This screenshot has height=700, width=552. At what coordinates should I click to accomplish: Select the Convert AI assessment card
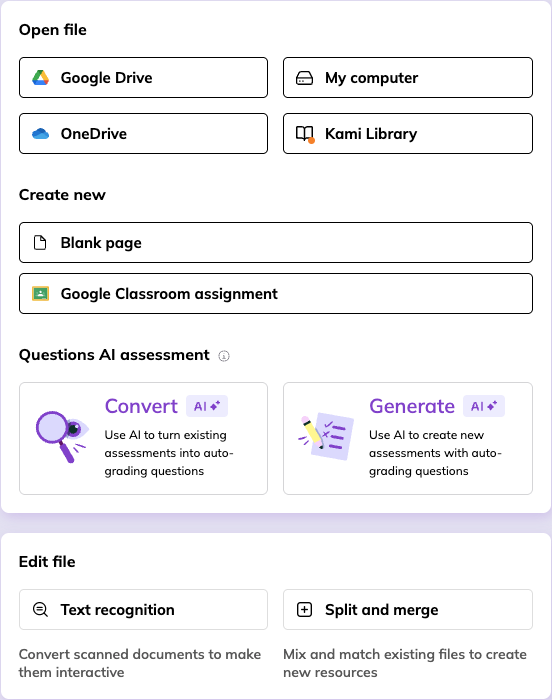tap(143, 438)
